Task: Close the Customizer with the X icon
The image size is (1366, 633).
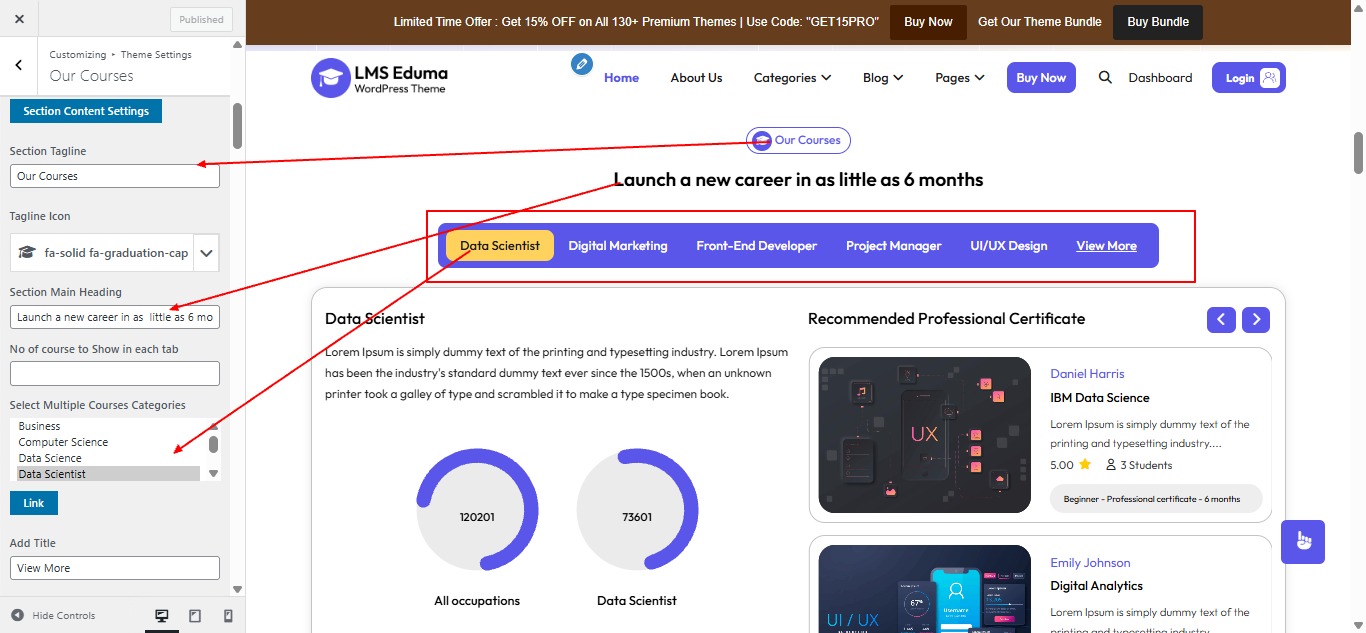Action: [19, 19]
